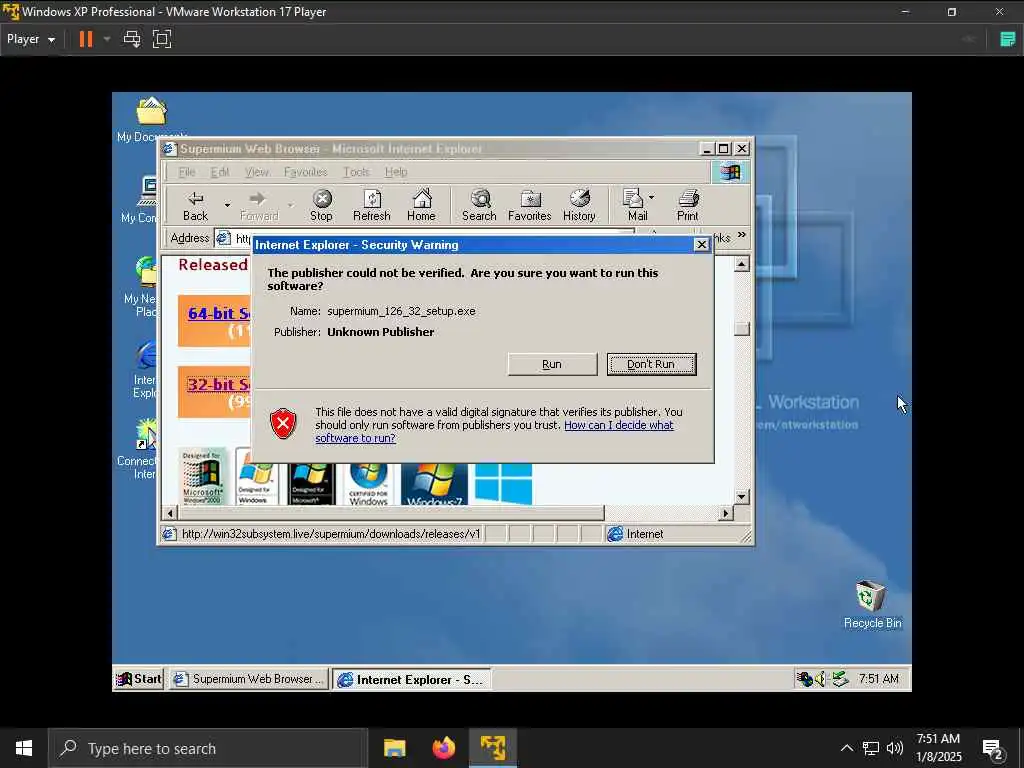Open the Windows 10 Start button
Image resolution: width=1024 pixels, height=768 pixels.
point(24,748)
